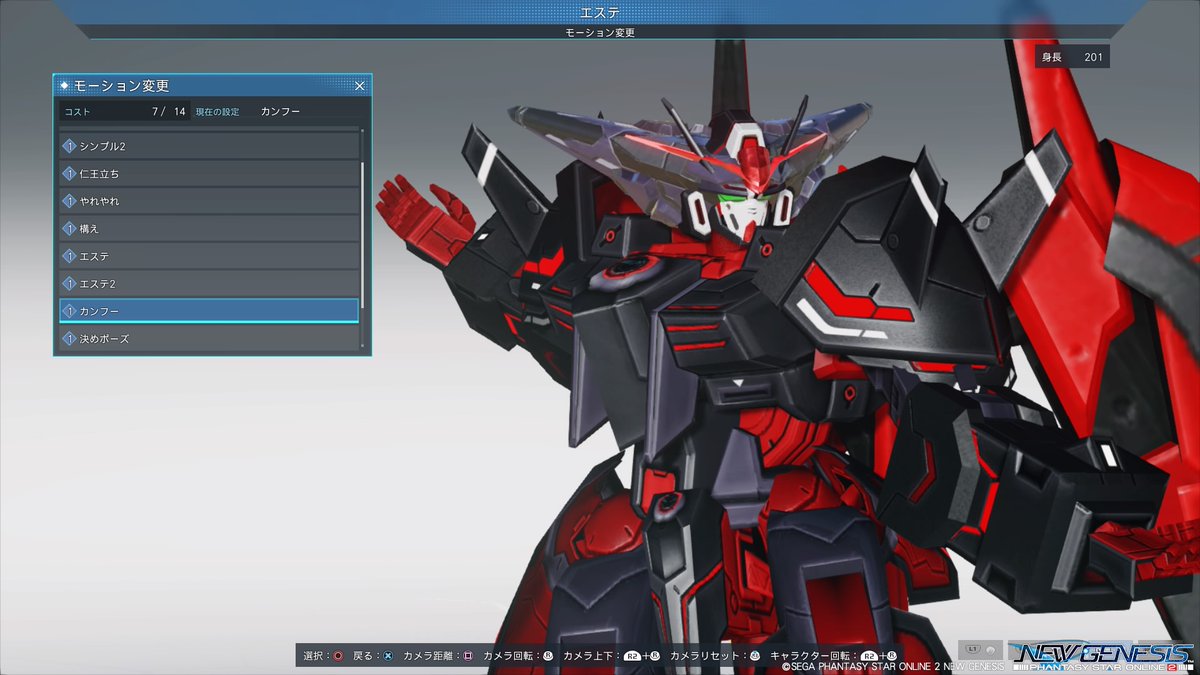1200x675 pixels.
Task: Click the R2 icon for カメラ上下
Action: [632, 656]
